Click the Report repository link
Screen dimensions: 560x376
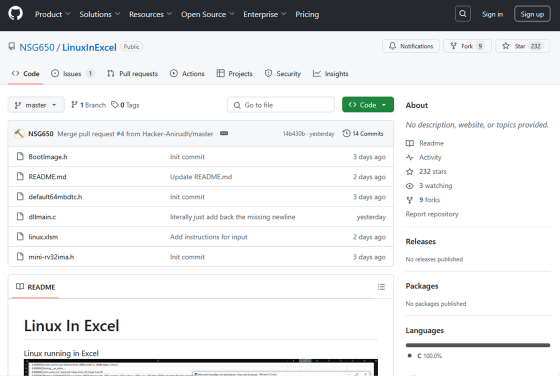(432, 214)
